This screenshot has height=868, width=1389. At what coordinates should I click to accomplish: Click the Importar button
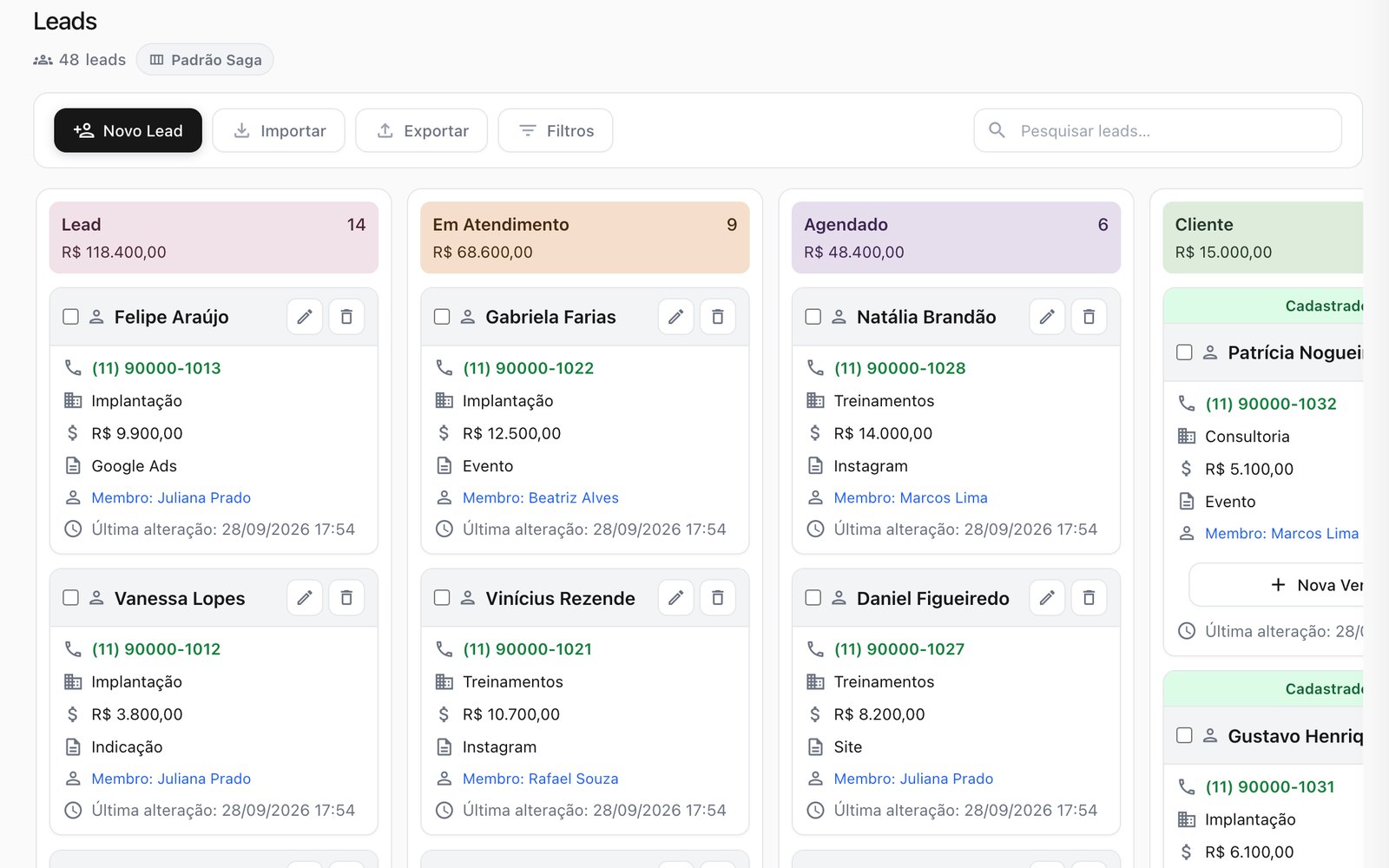(279, 130)
